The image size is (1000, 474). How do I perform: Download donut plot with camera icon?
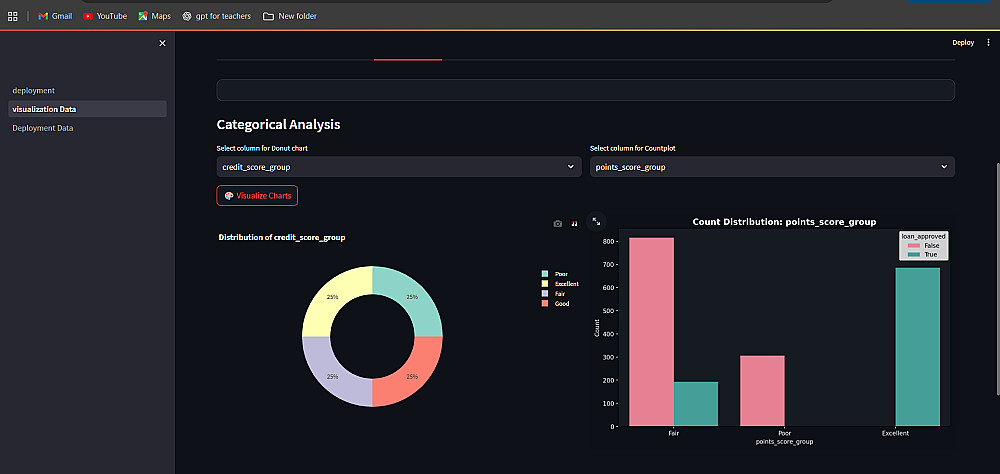tap(558, 224)
